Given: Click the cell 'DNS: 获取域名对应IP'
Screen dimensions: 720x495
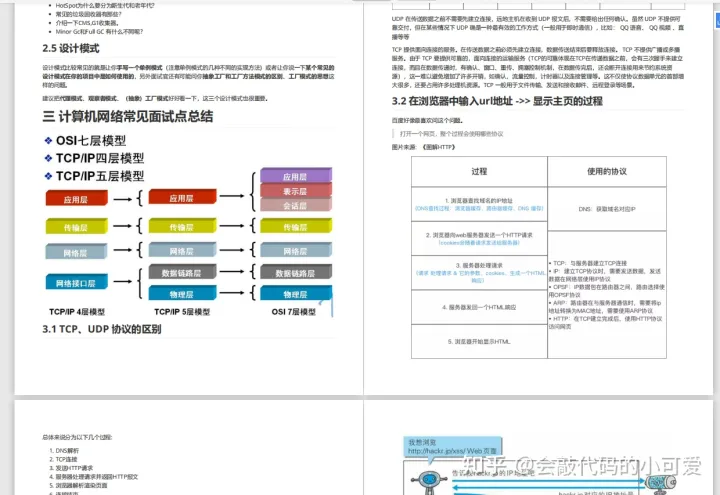Looking at the screenshot, I should coord(607,209).
